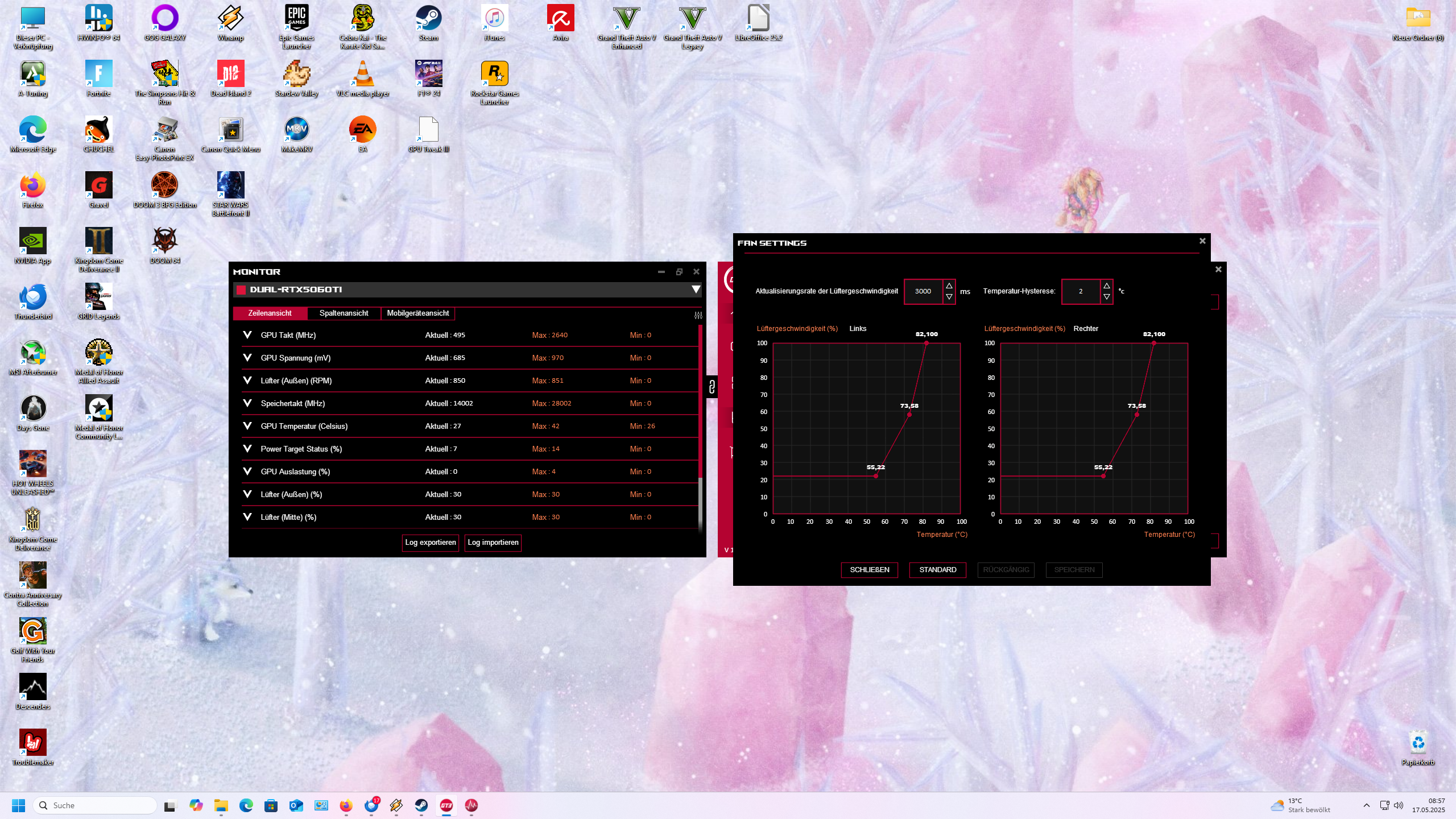Click the chain link attach icon

[x=712, y=387]
